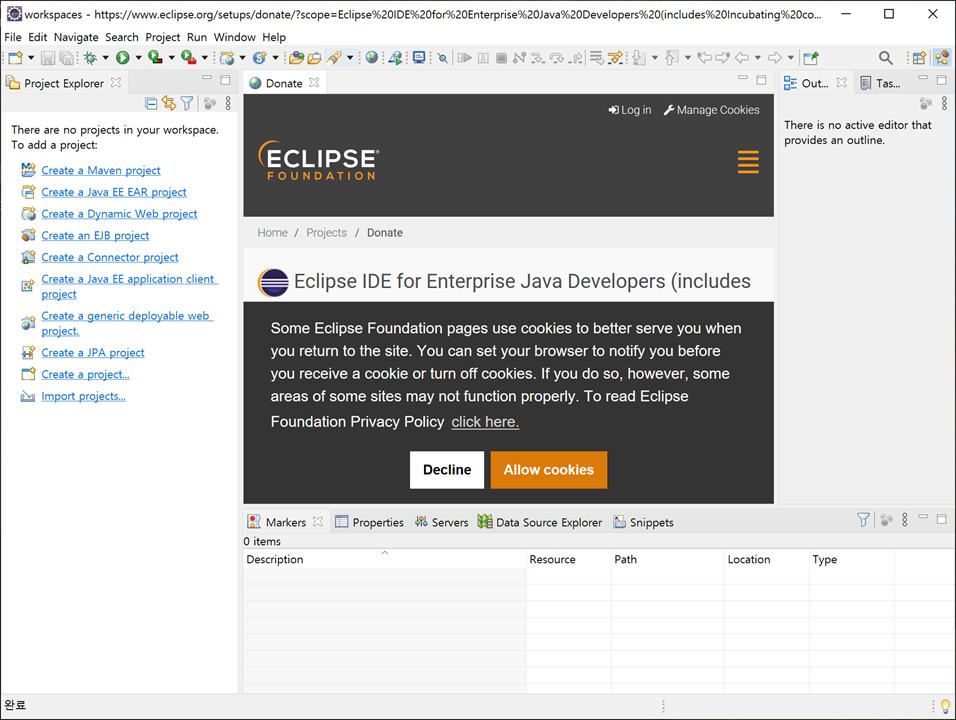Click the Back navigation arrow icon
The image size is (956, 720).
[741, 58]
